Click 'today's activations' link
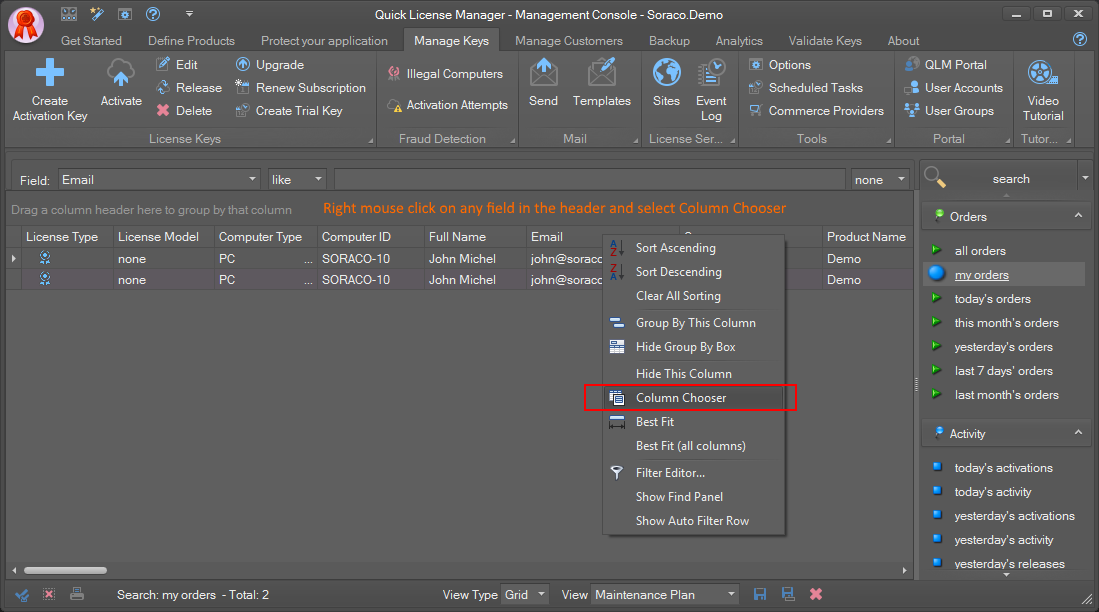The image size is (1099, 612). 1003,468
